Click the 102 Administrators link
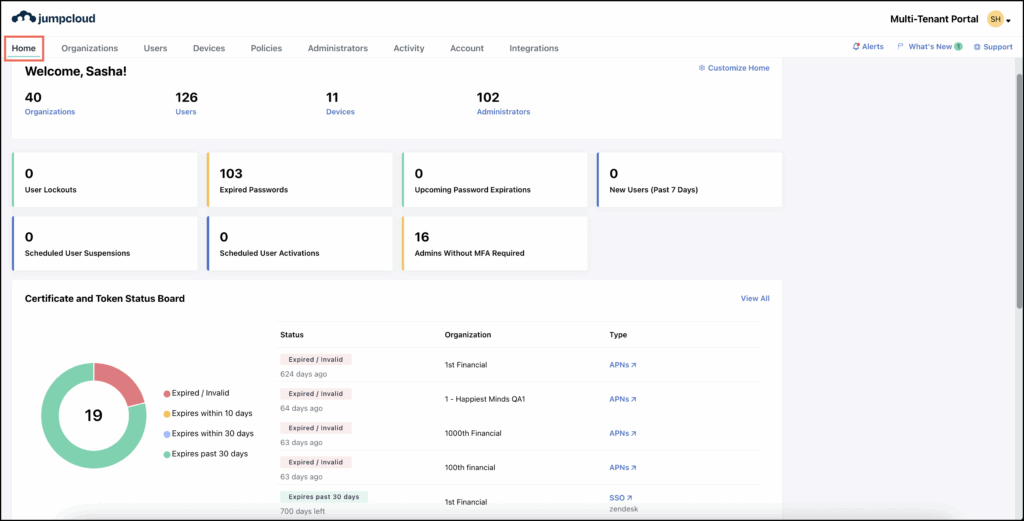 (x=504, y=112)
